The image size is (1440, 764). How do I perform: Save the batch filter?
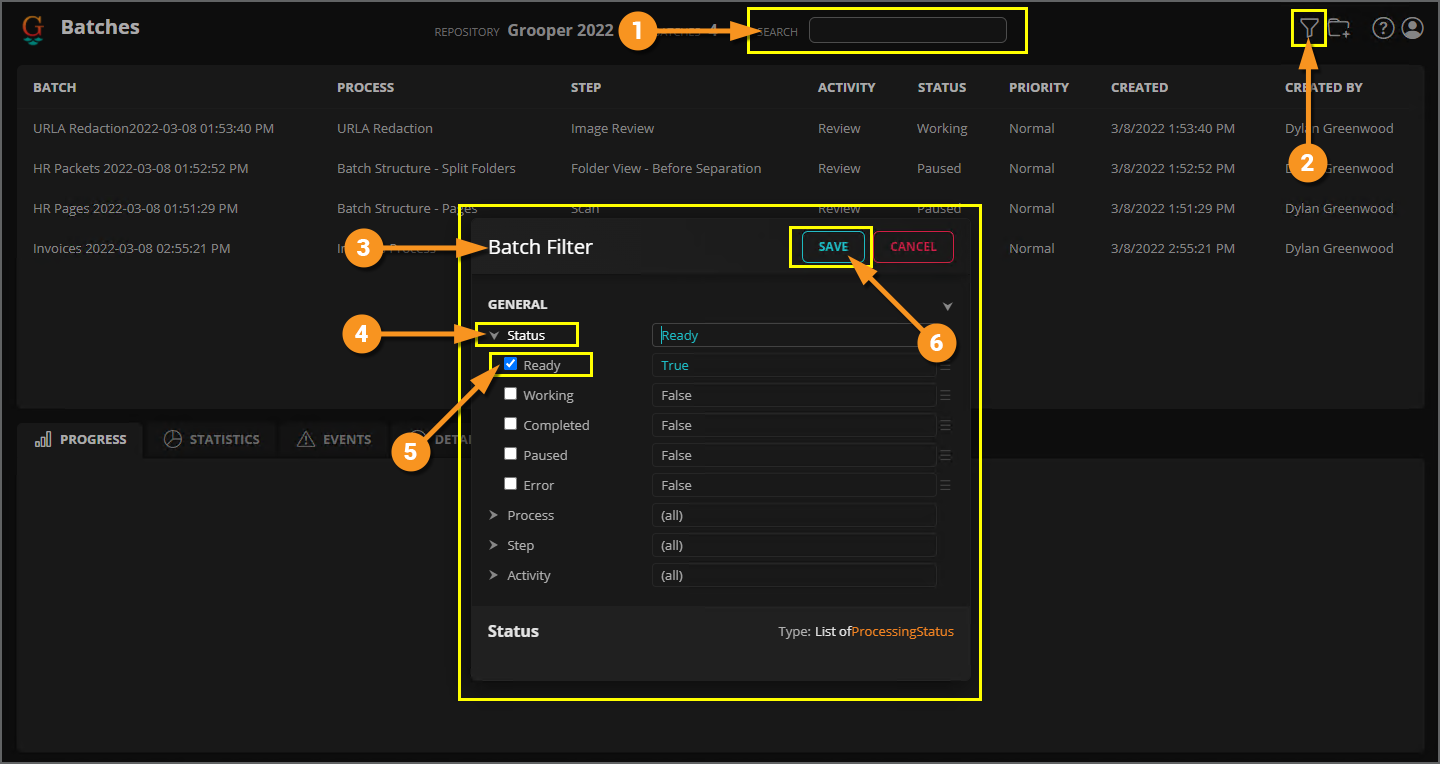click(833, 246)
